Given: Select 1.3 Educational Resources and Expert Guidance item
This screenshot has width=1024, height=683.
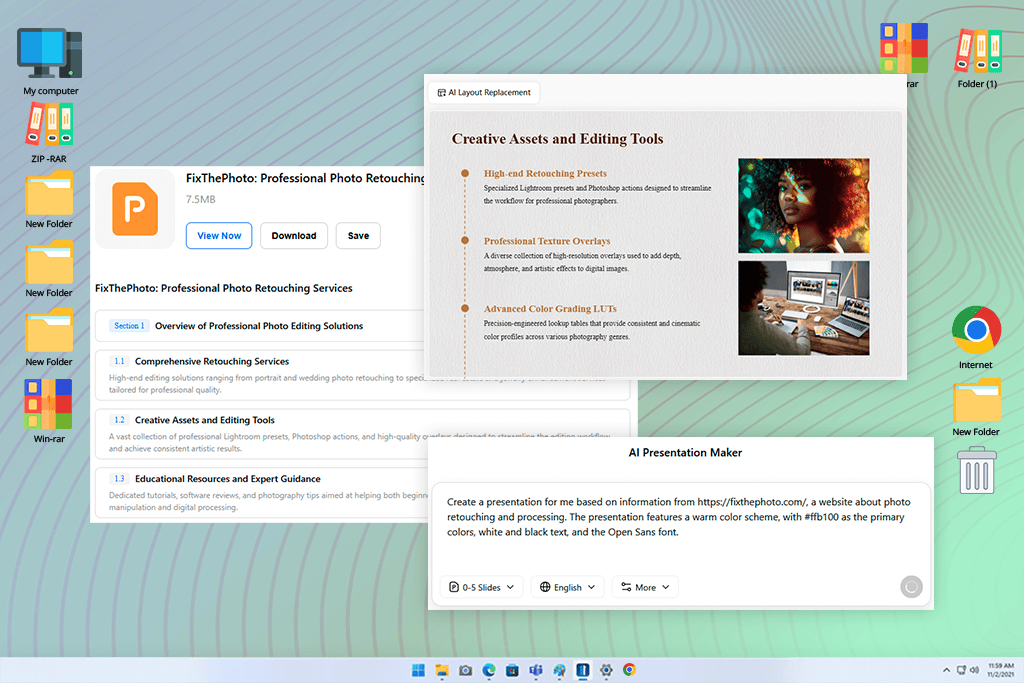Looking at the screenshot, I should (x=261, y=492).
